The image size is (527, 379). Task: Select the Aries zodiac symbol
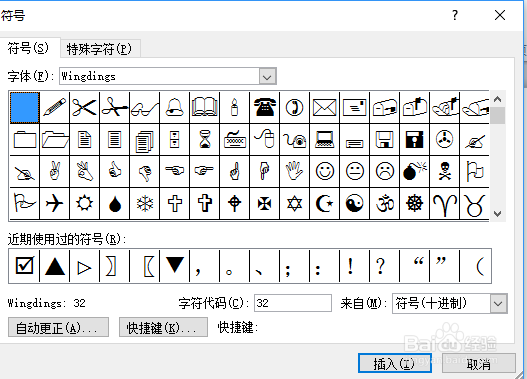point(444,203)
